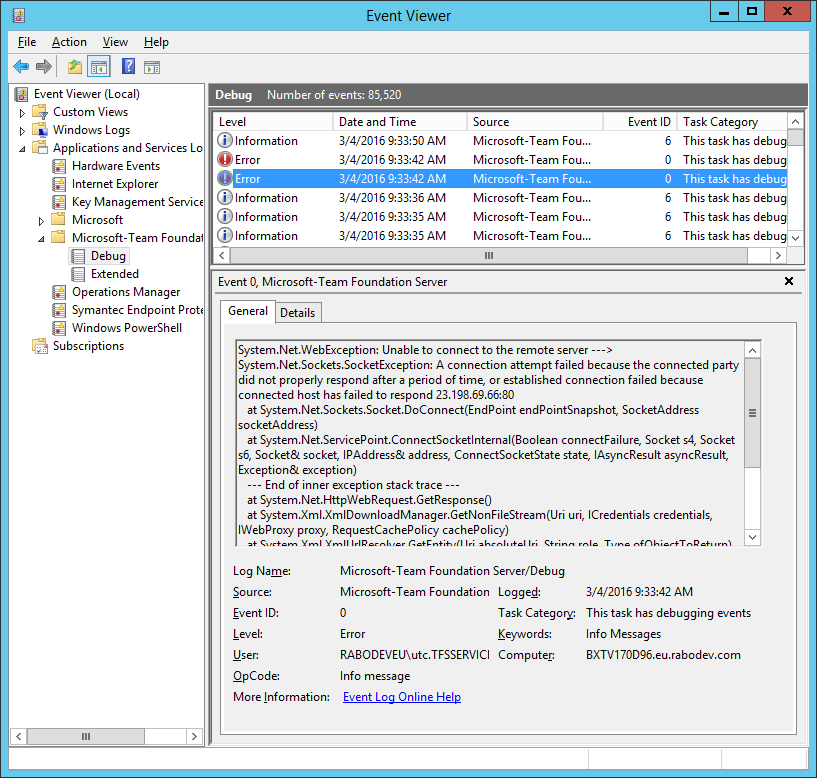
Task: Select the Operations Manager log
Action: click(126, 292)
